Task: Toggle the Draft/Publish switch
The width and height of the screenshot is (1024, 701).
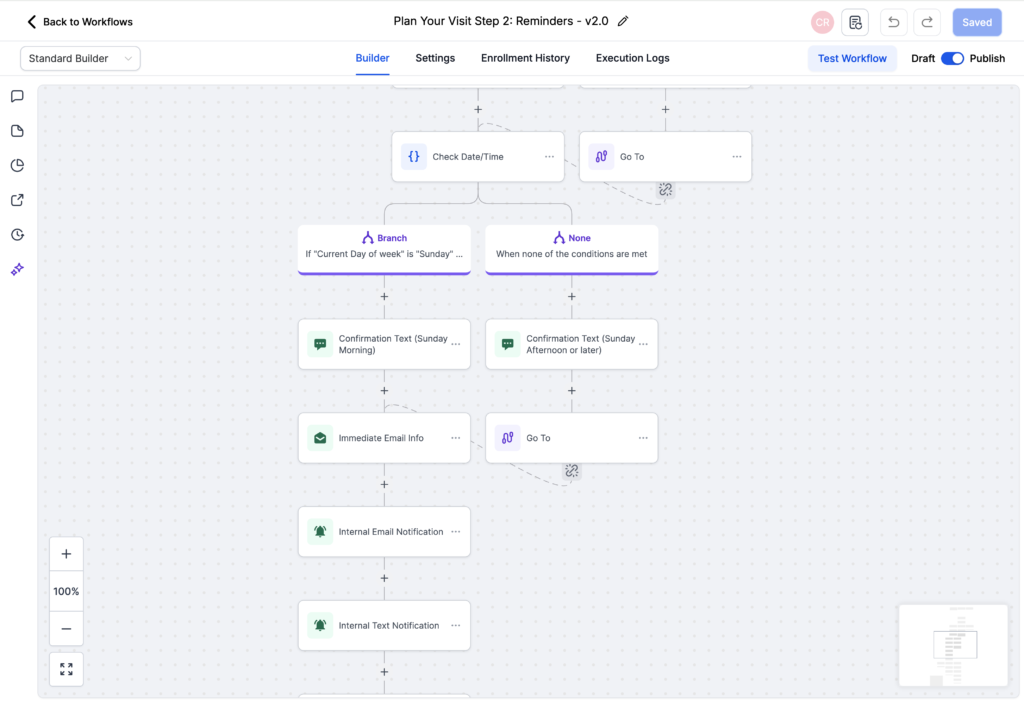Action: (x=952, y=58)
